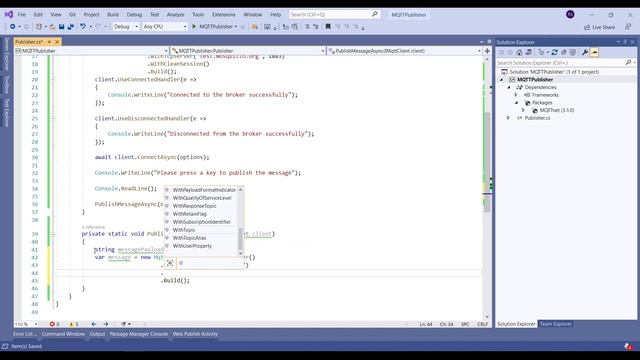
Task: Expand the Publisher.cs file node
Action: 509,118
